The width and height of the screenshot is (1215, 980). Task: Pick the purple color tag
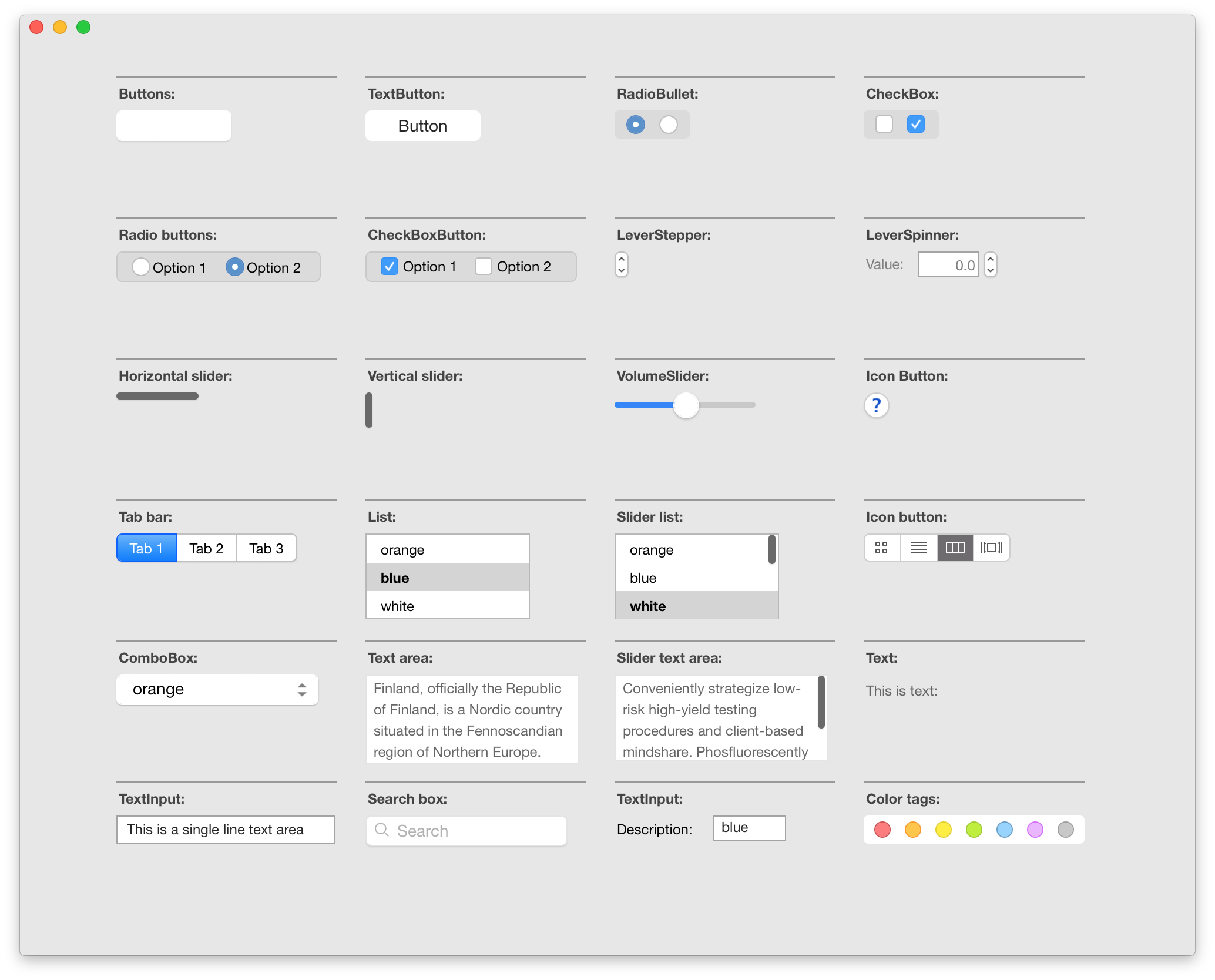(x=1035, y=830)
